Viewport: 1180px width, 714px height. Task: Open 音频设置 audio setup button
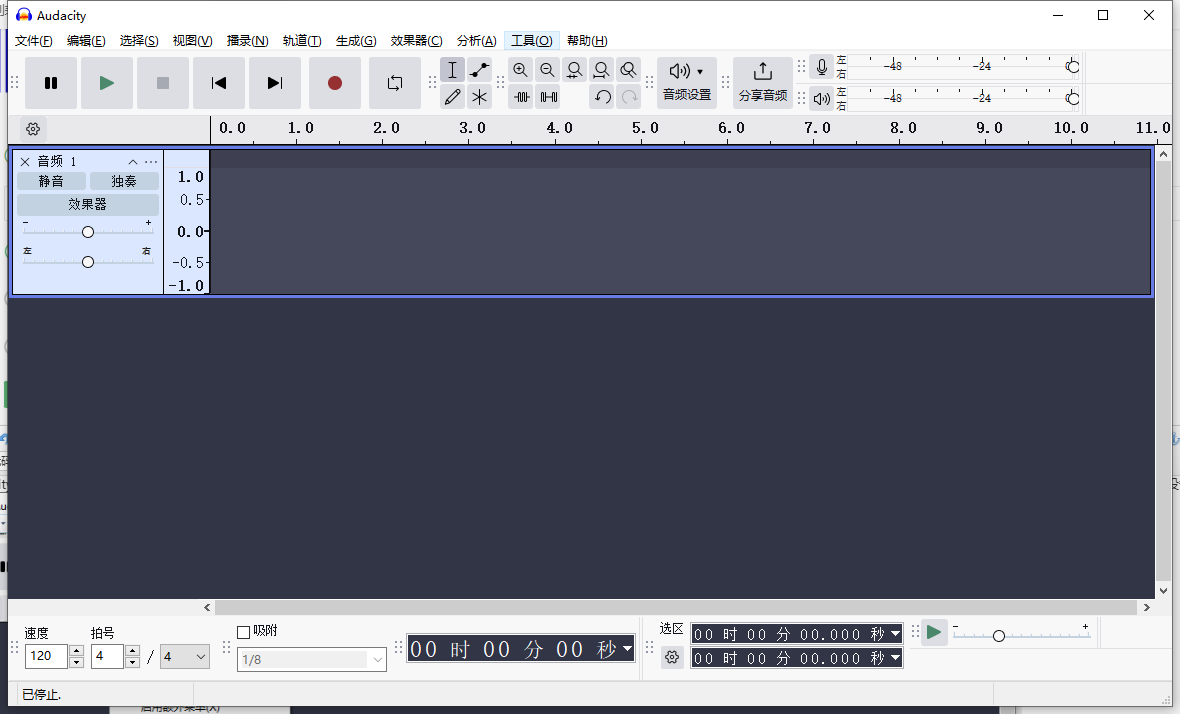(687, 83)
